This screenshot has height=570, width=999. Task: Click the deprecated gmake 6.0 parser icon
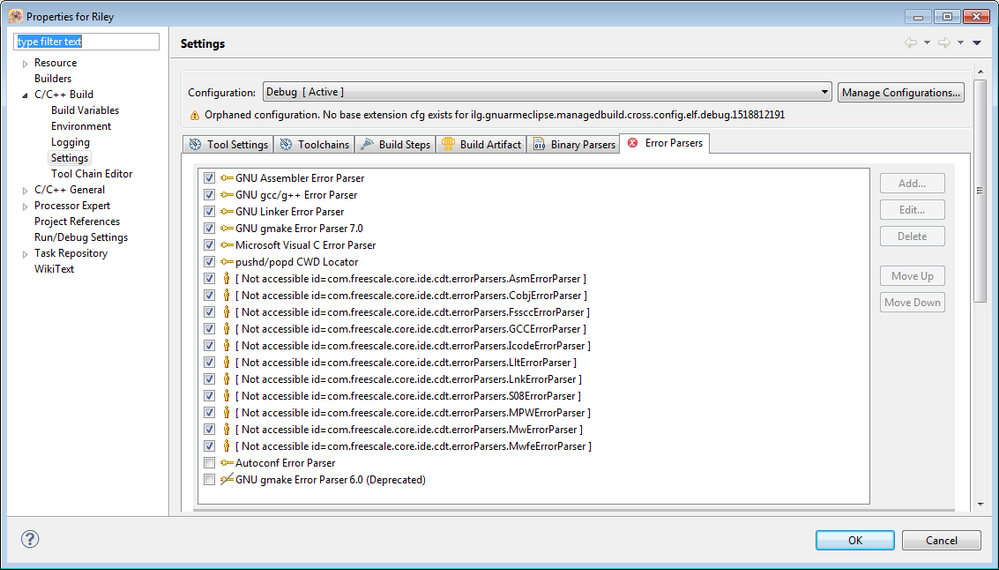227,480
